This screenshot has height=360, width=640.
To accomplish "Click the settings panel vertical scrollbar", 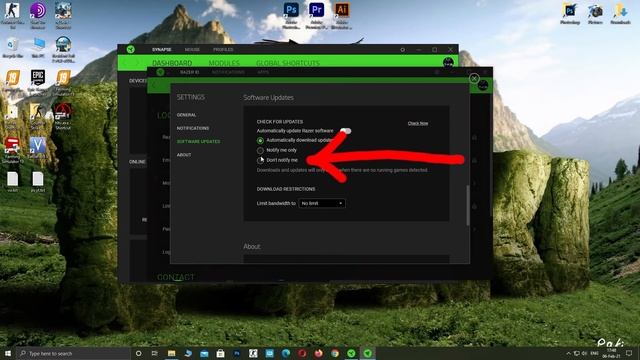I will (x=468, y=205).
